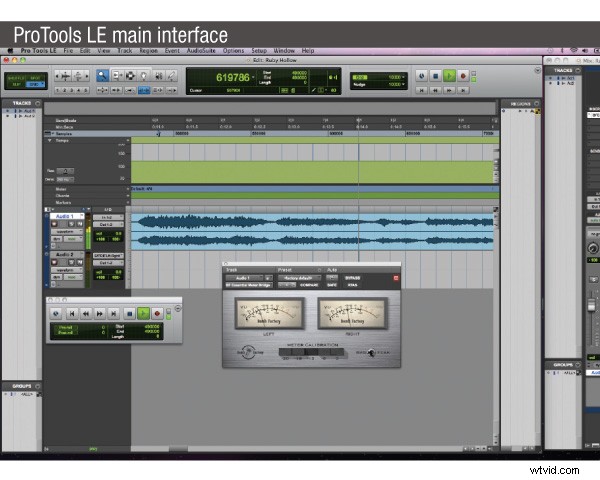Click Online button in Edit window transport
This screenshot has height=480, width=600.
pyautogui.click(x=421, y=76)
